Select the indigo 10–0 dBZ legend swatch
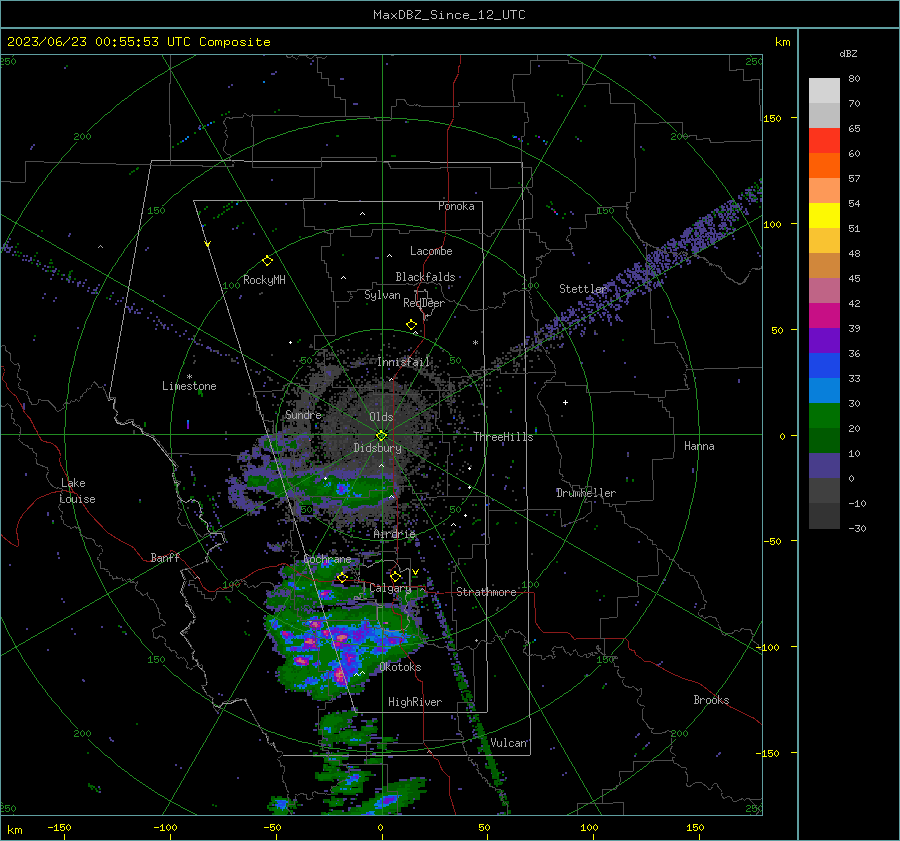Viewport: 900px width, 841px height. pos(824,466)
